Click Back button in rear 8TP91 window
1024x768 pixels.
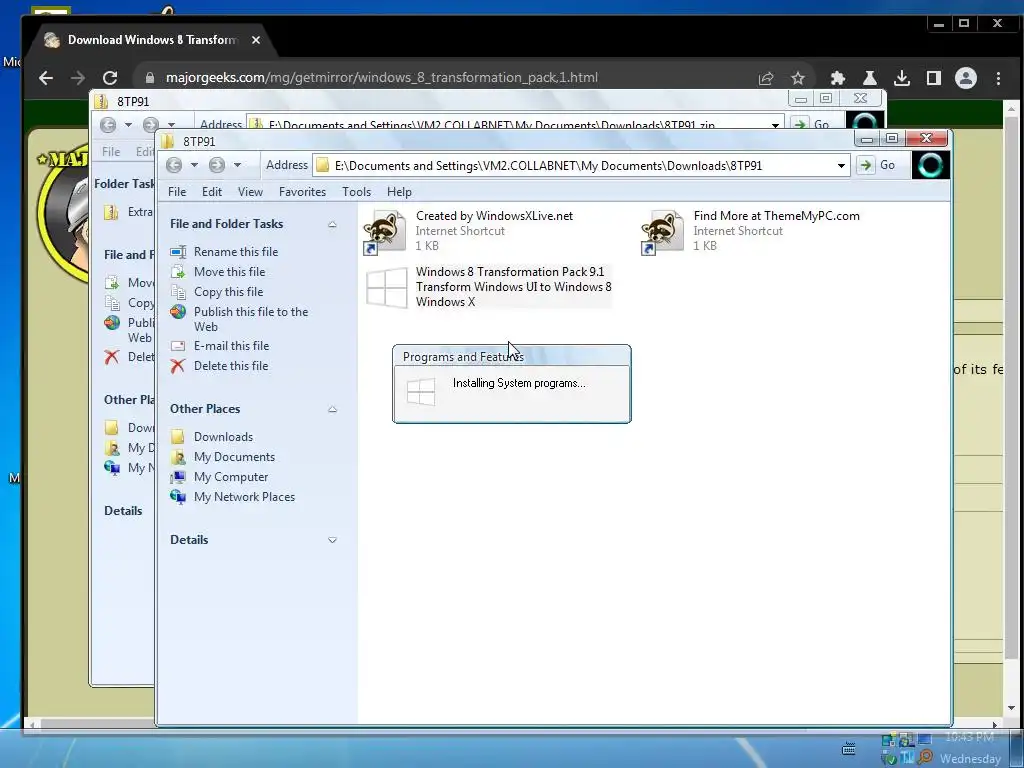[108, 124]
